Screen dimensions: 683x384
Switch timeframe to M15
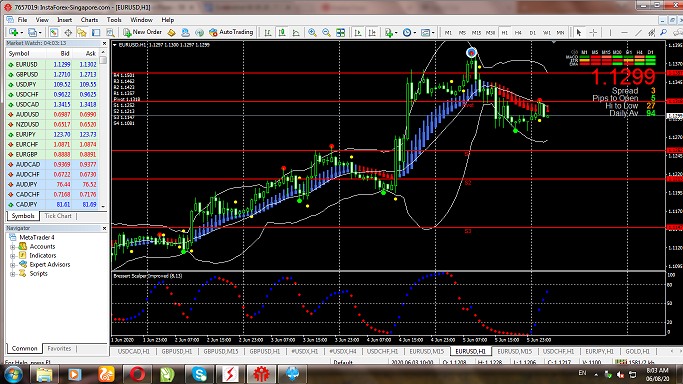476,33
